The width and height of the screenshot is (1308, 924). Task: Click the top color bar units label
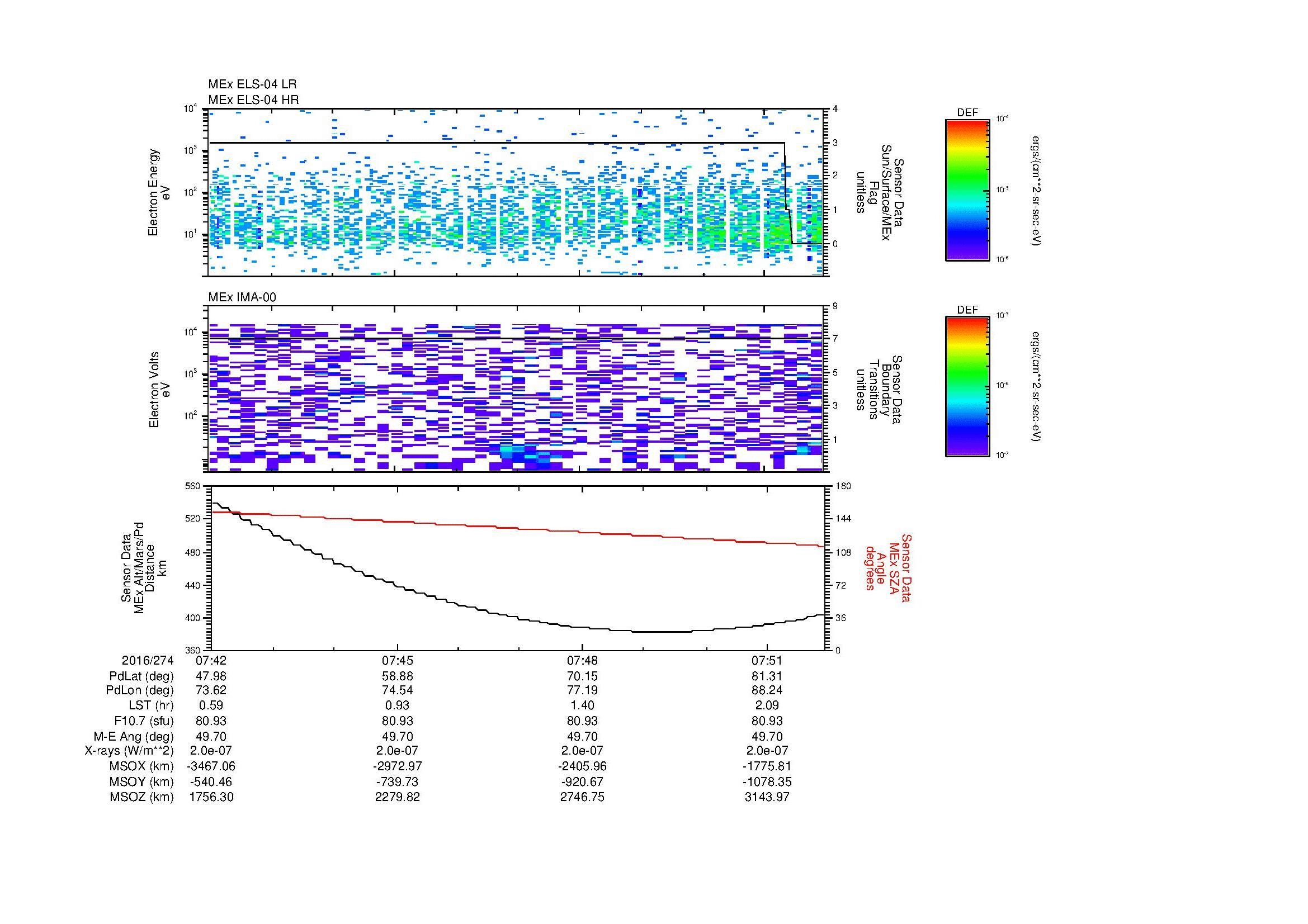pos(1036,190)
